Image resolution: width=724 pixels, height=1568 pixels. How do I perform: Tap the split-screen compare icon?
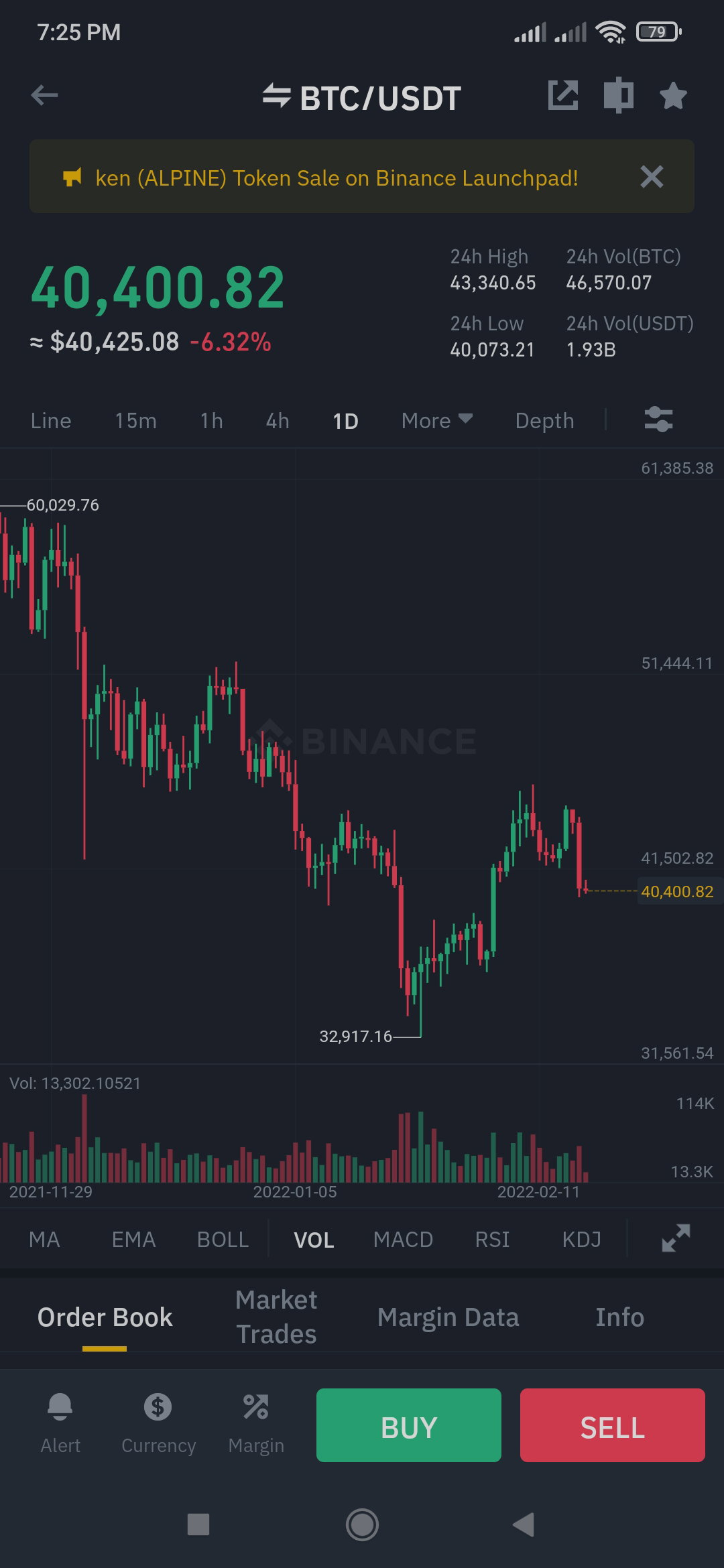(x=619, y=95)
